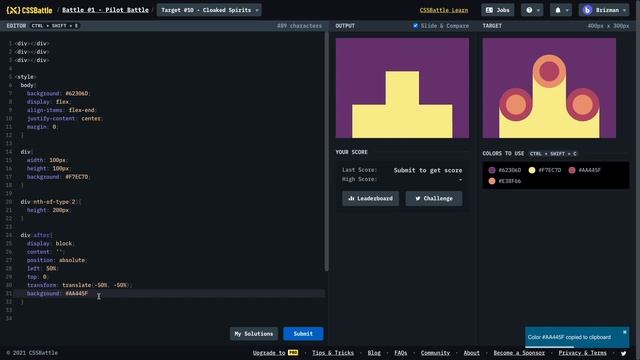Copy color #AA445F swatch

pyautogui.click(x=572, y=170)
